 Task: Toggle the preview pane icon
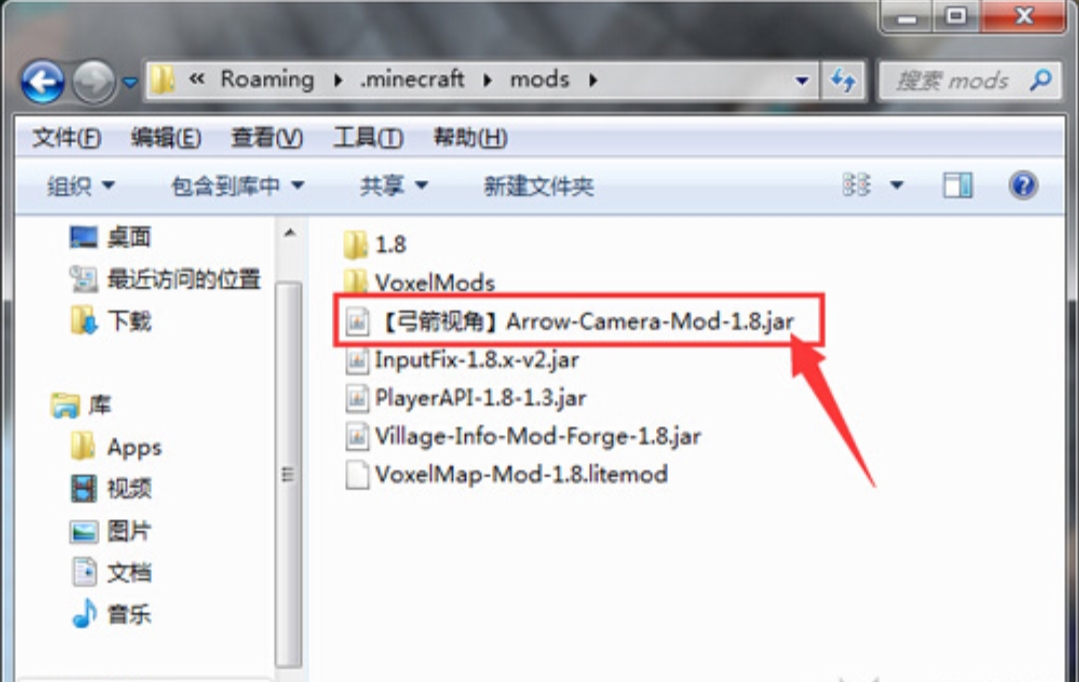tap(957, 185)
